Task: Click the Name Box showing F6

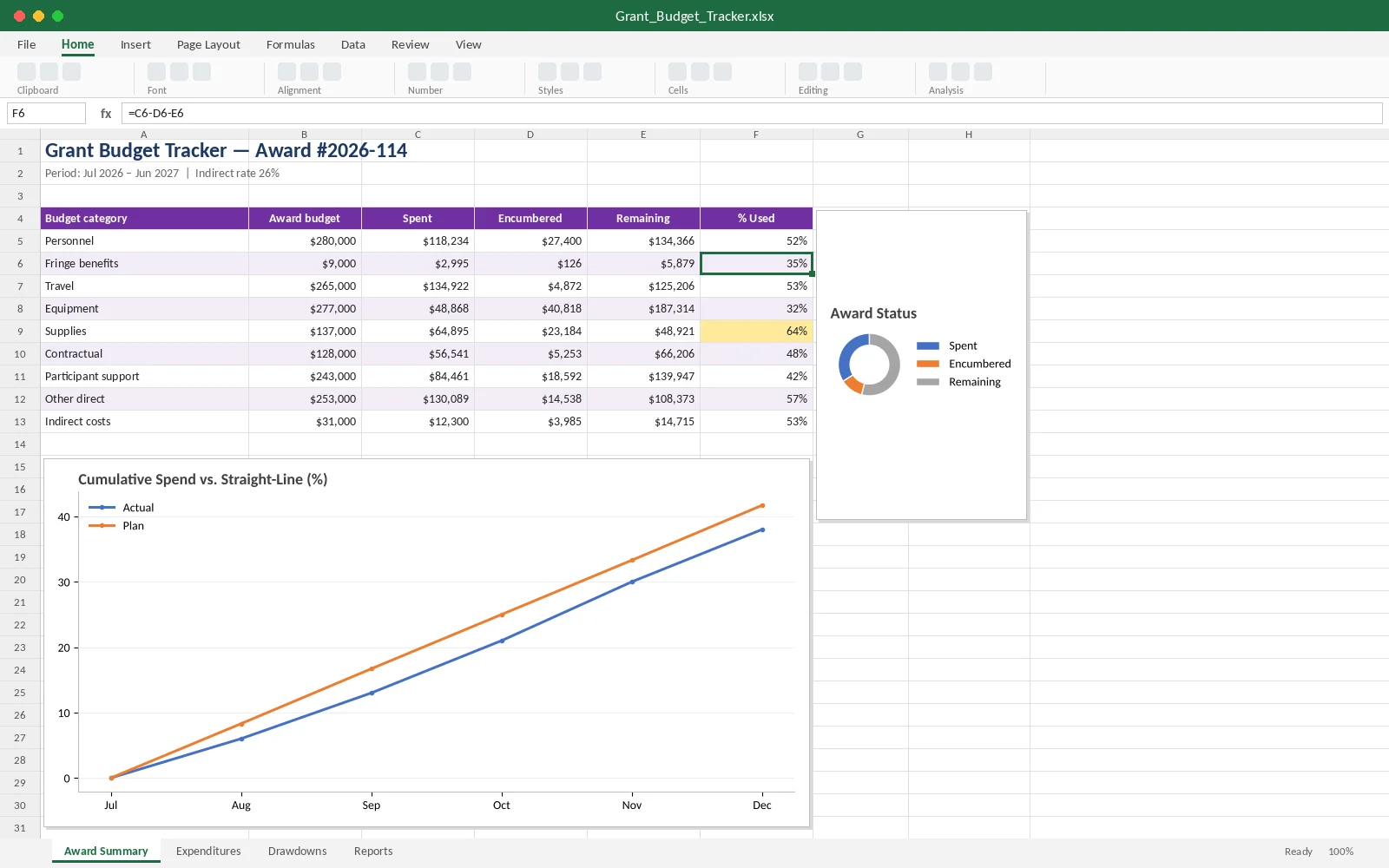Action: tap(46, 113)
